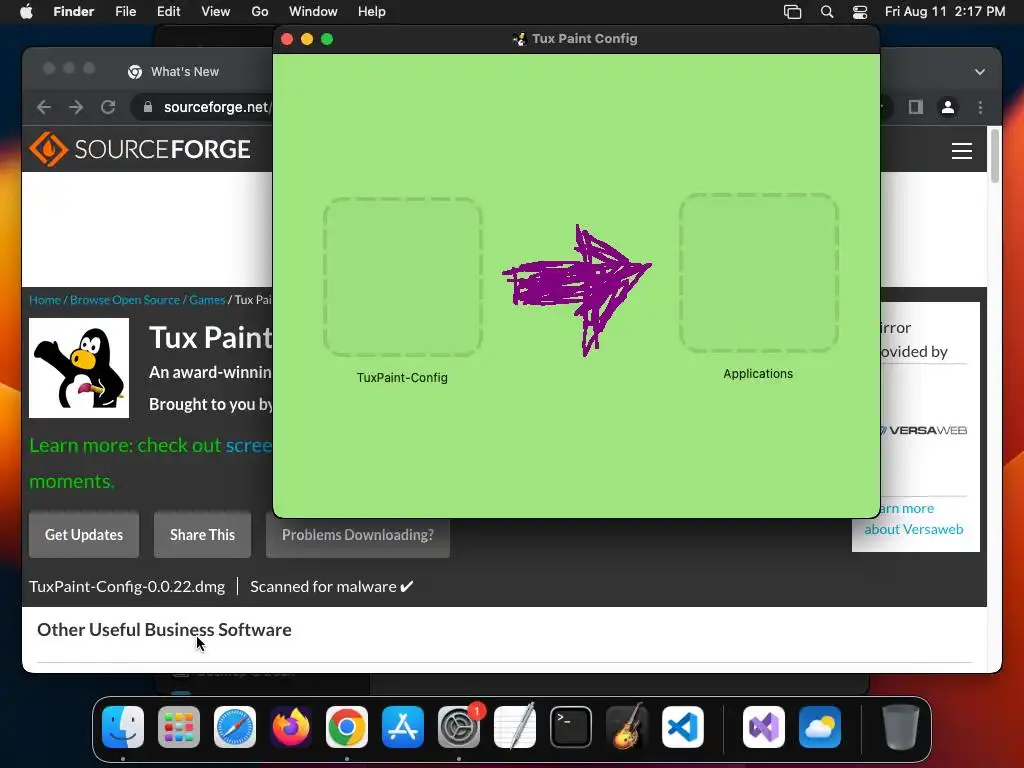Open the Weather app from the Dock
The height and width of the screenshot is (768, 1024).
pos(820,727)
